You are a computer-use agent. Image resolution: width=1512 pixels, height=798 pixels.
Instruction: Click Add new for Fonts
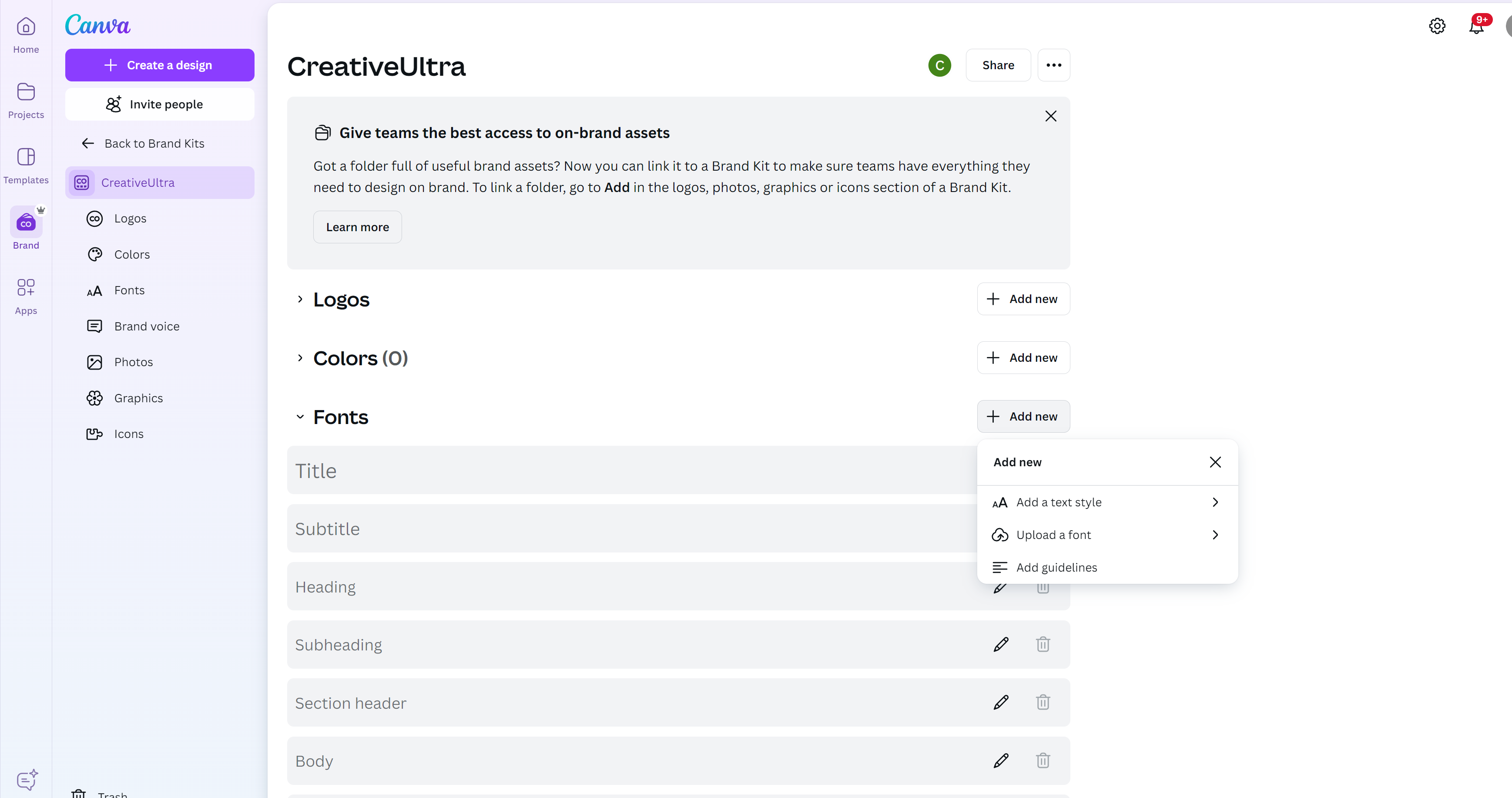click(1023, 416)
